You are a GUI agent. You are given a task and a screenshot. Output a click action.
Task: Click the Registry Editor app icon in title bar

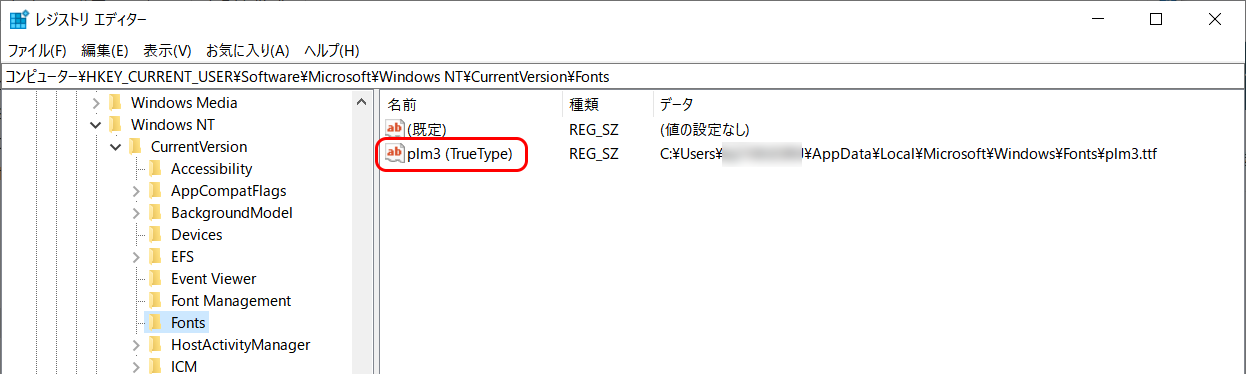click(18, 19)
